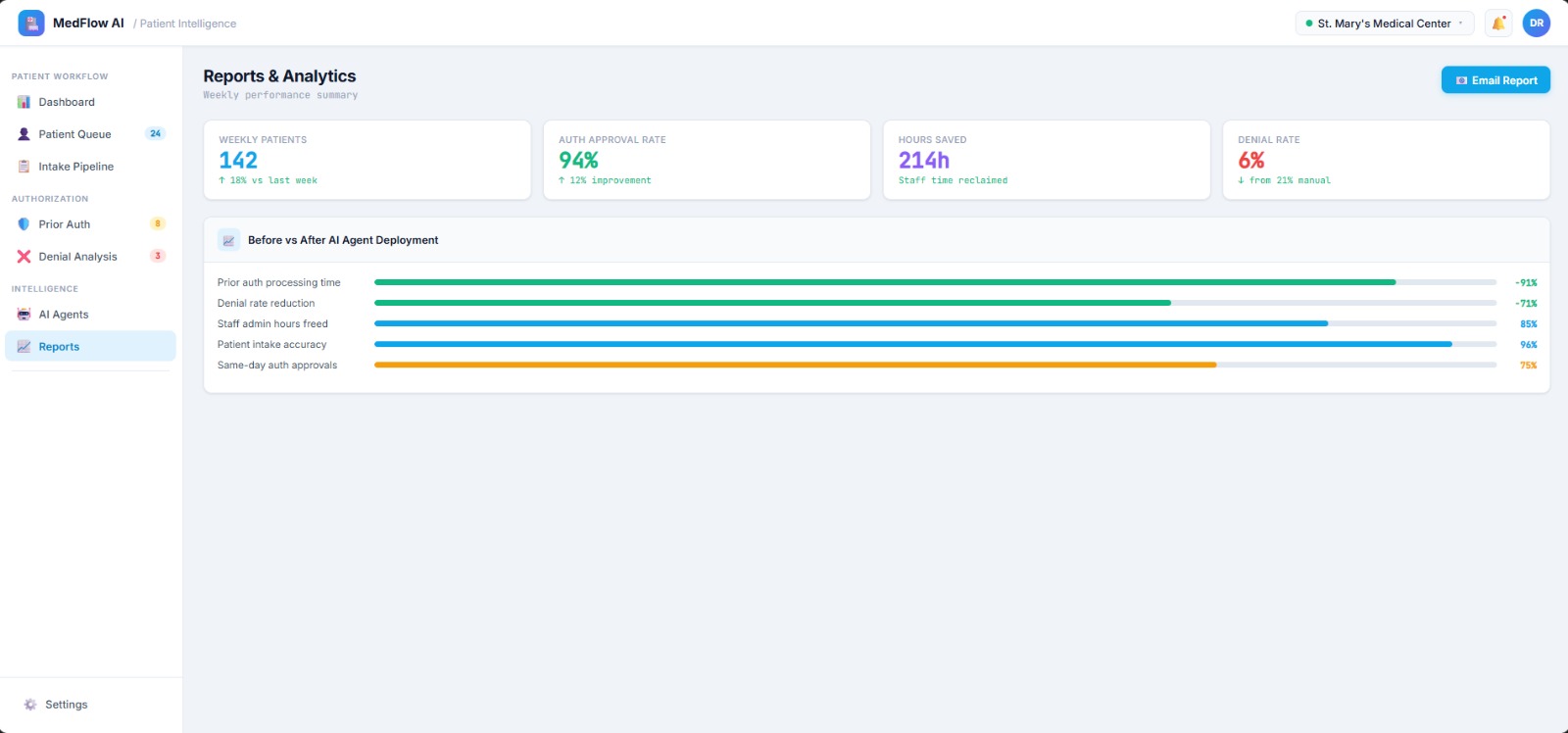This screenshot has height=733, width=1568.
Task: Click the 75% value
Action: pos(1529,366)
